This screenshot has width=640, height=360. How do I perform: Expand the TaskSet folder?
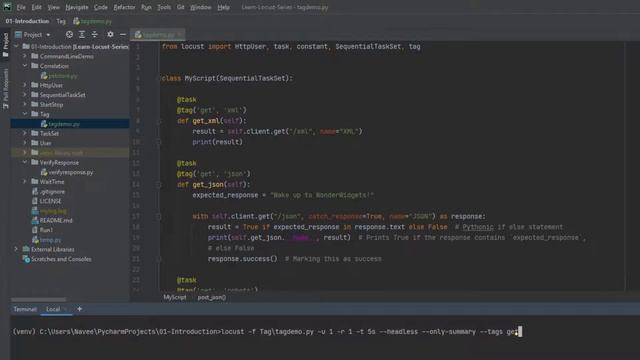tap(25, 133)
